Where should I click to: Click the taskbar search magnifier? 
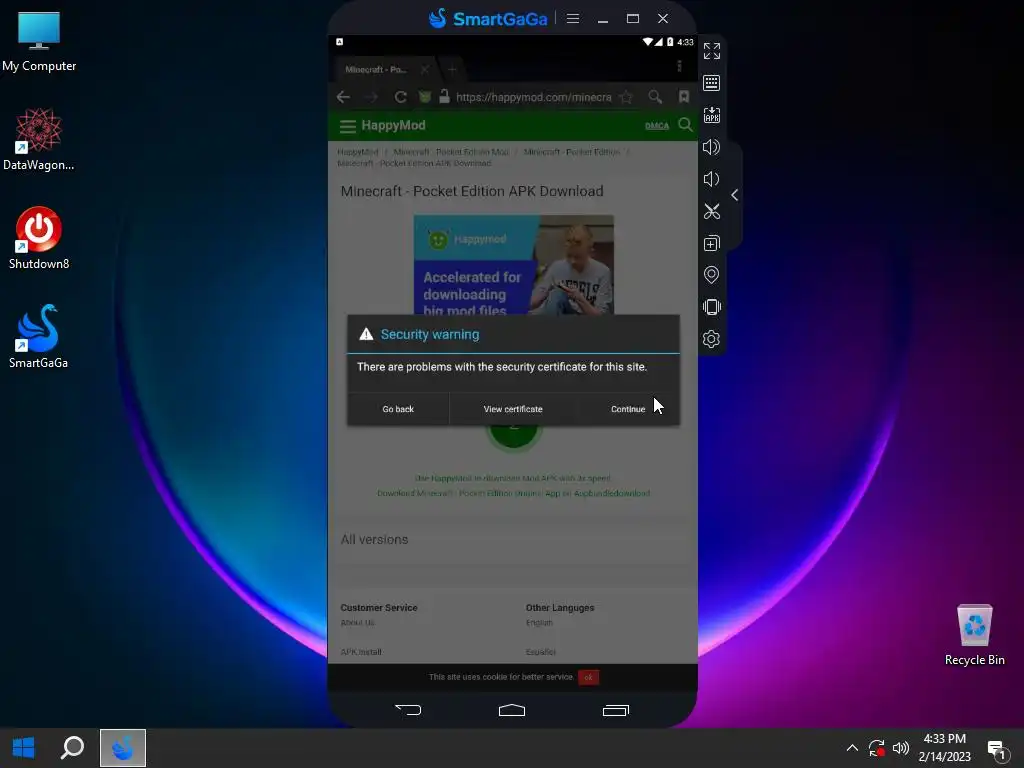tap(72, 748)
